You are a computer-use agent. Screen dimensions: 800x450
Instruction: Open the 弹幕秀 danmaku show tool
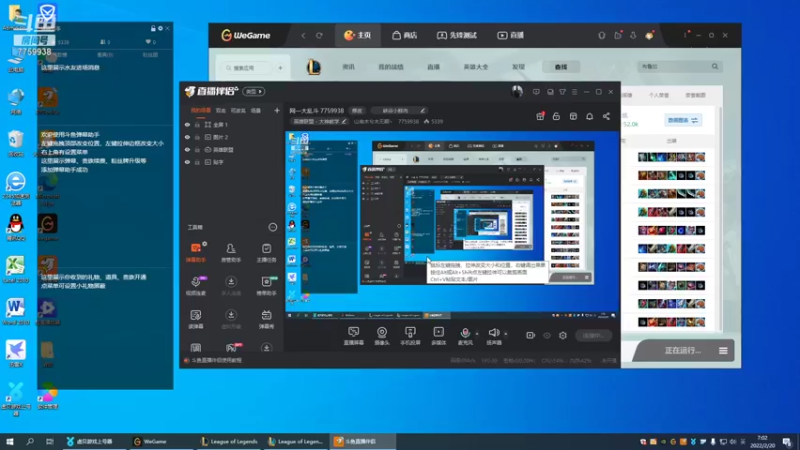click(x=266, y=319)
